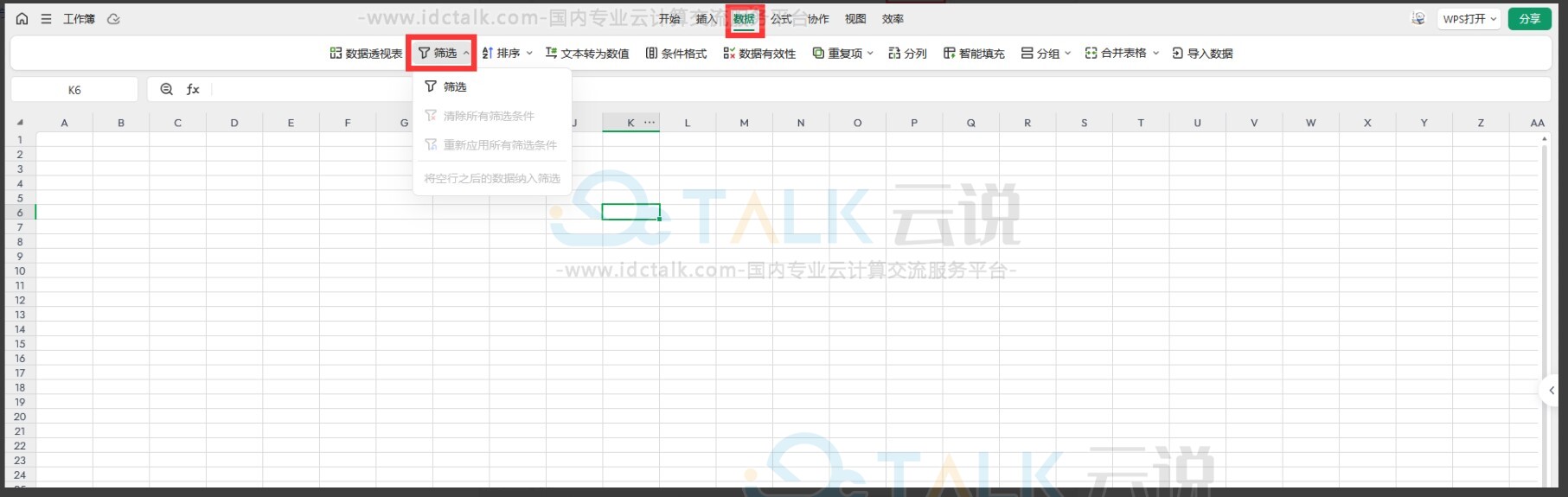Select row 1 header

point(20,139)
